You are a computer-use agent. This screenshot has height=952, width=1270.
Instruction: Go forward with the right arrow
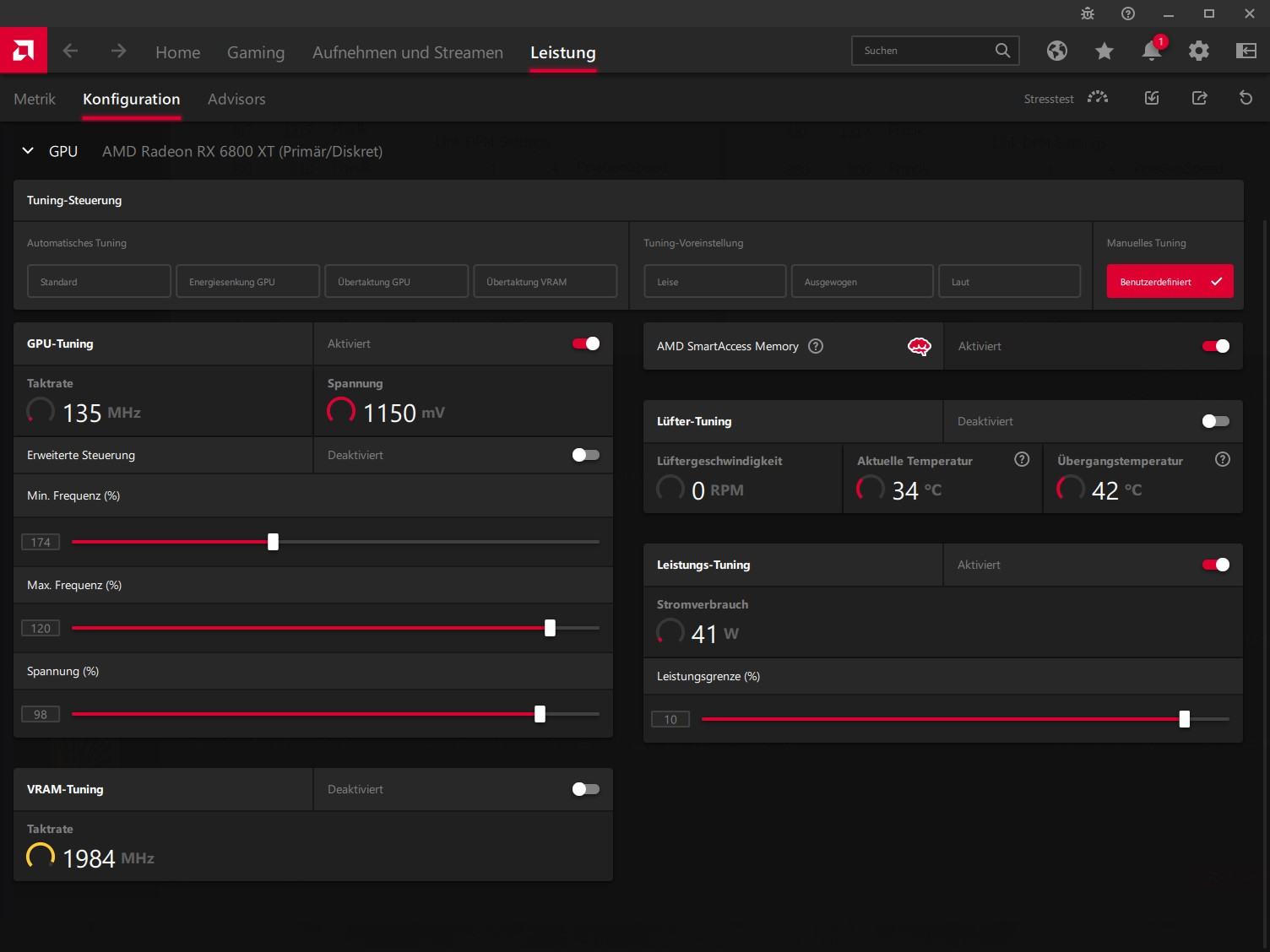point(118,51)
